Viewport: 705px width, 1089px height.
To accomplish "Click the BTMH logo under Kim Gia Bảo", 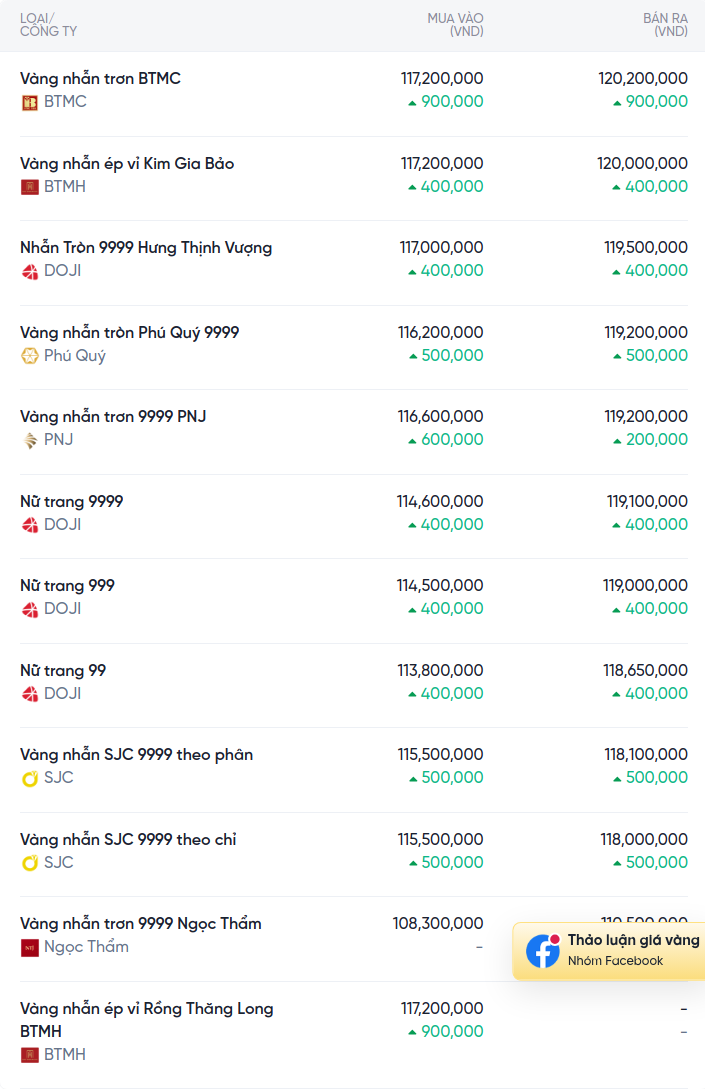I will (x=30, y=187).
